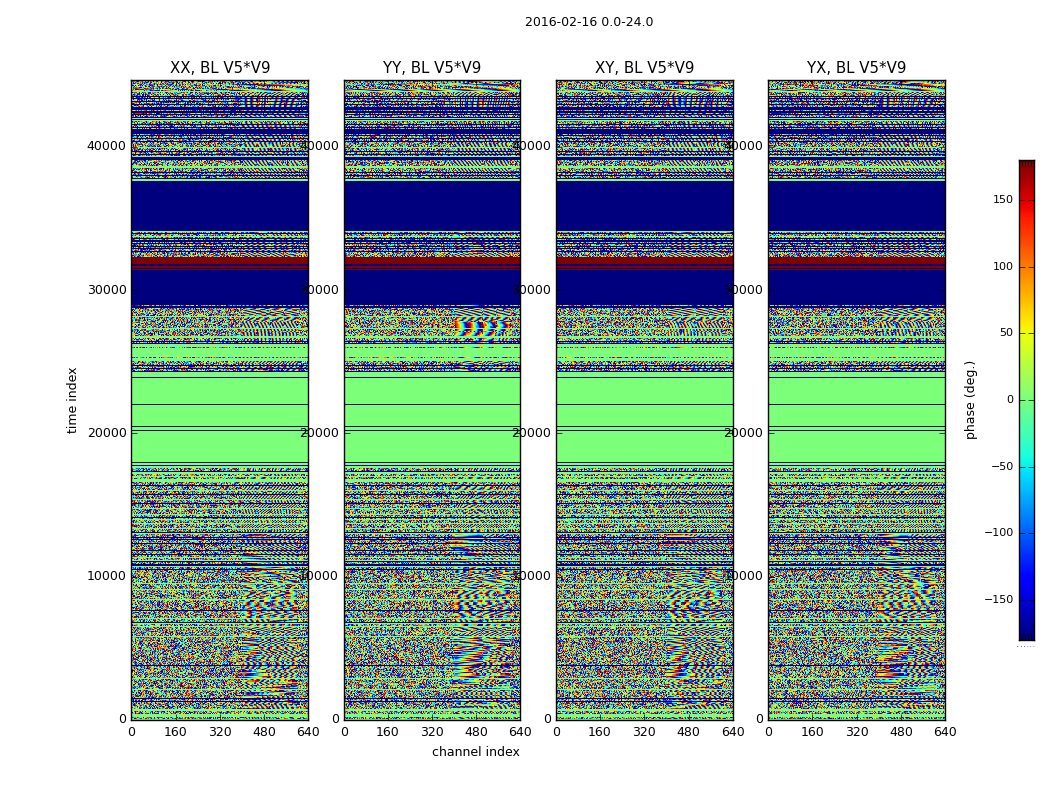Screen dimensions: 1050x800
Task: Click the XX, BL V5*V9 subplot title
Action: (220, 68)
